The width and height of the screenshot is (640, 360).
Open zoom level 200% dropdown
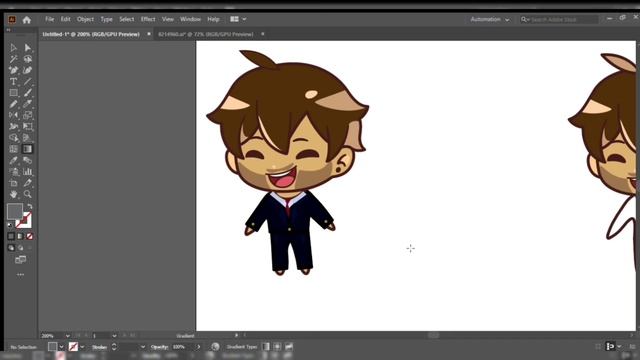tap(68, 336)
